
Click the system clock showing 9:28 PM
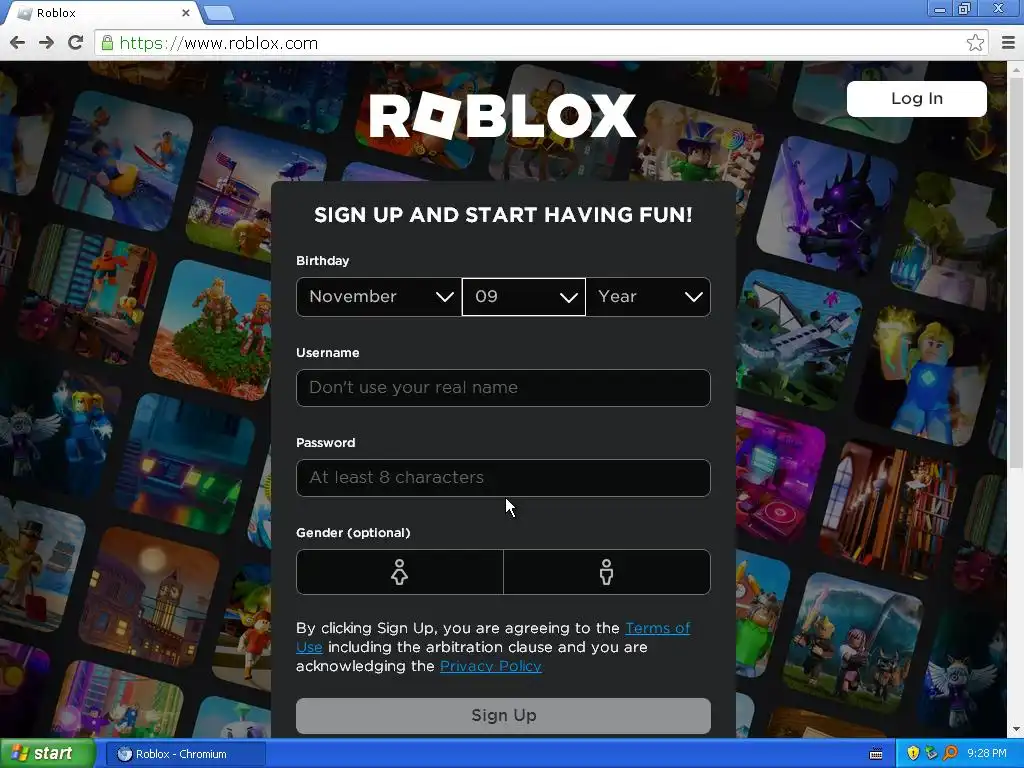[x=986, y=754]
